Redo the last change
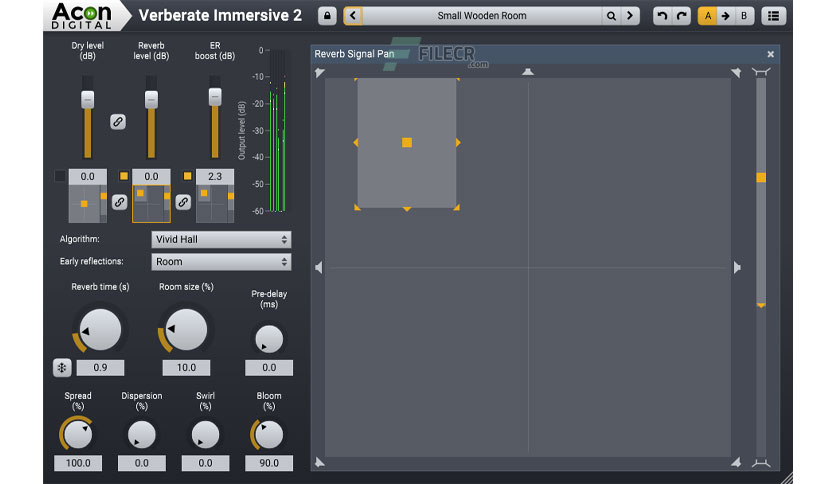This screenshot has height=484, width=836. (681, 16)
